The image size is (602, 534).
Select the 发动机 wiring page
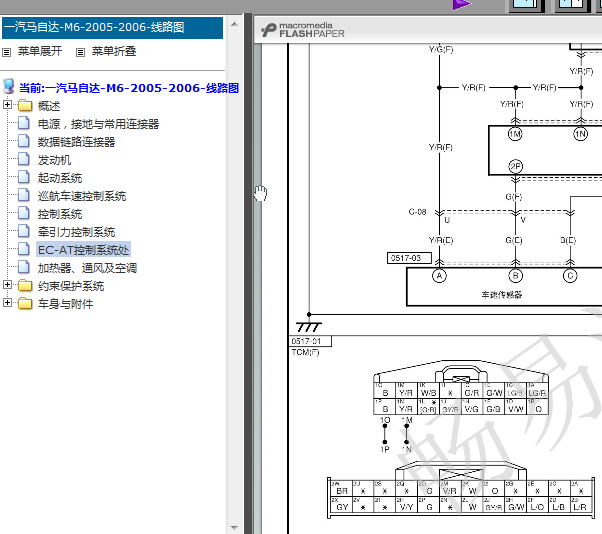pyautogui.click(x=54, y=160)
